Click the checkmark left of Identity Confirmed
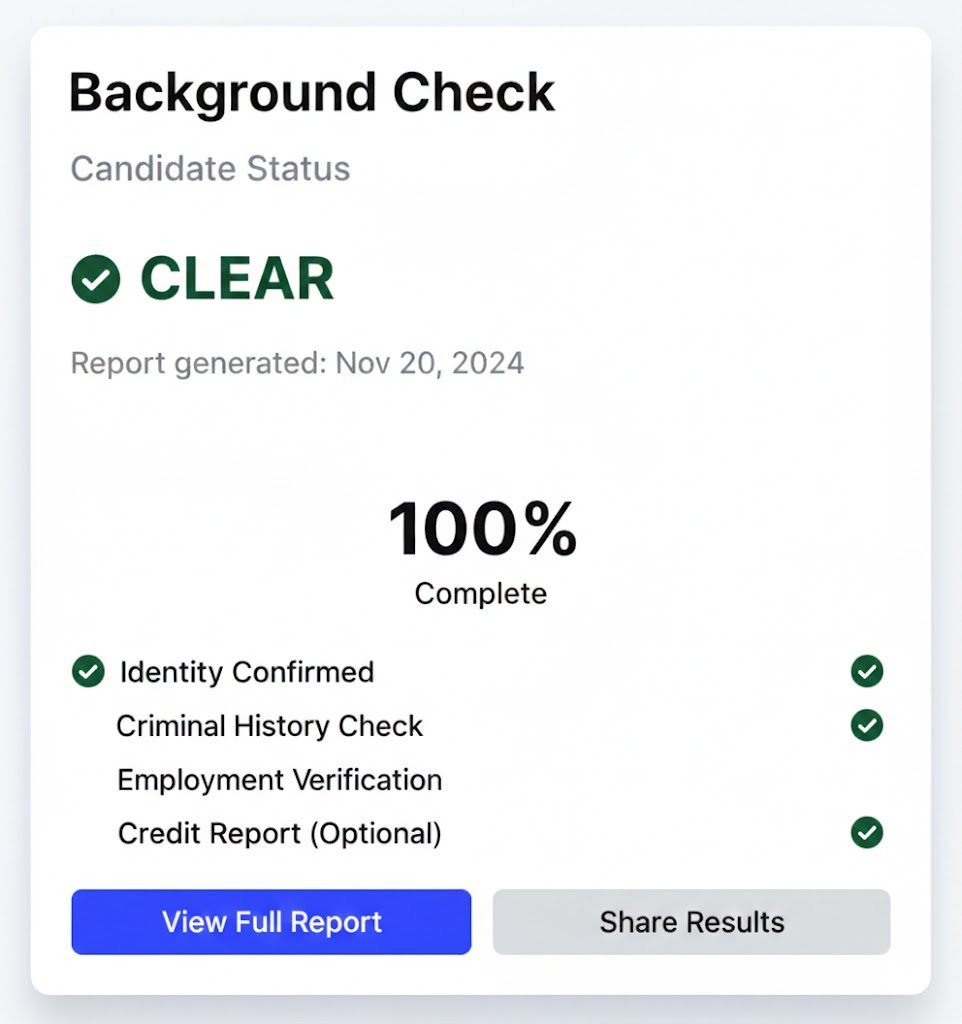 point(88,671)
